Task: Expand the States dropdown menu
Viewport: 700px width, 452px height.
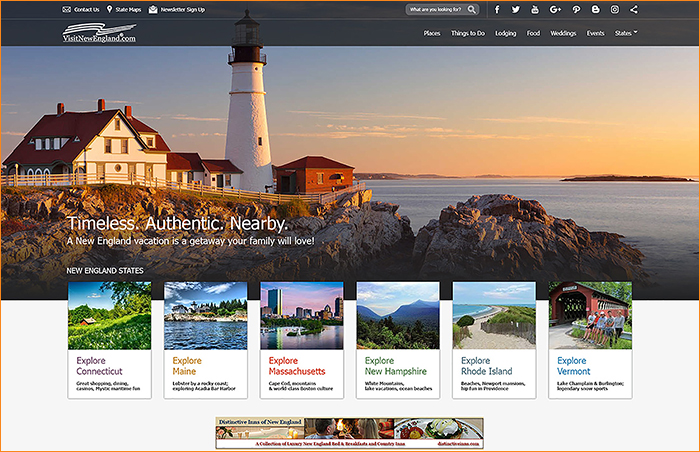Action: (626, 33)
